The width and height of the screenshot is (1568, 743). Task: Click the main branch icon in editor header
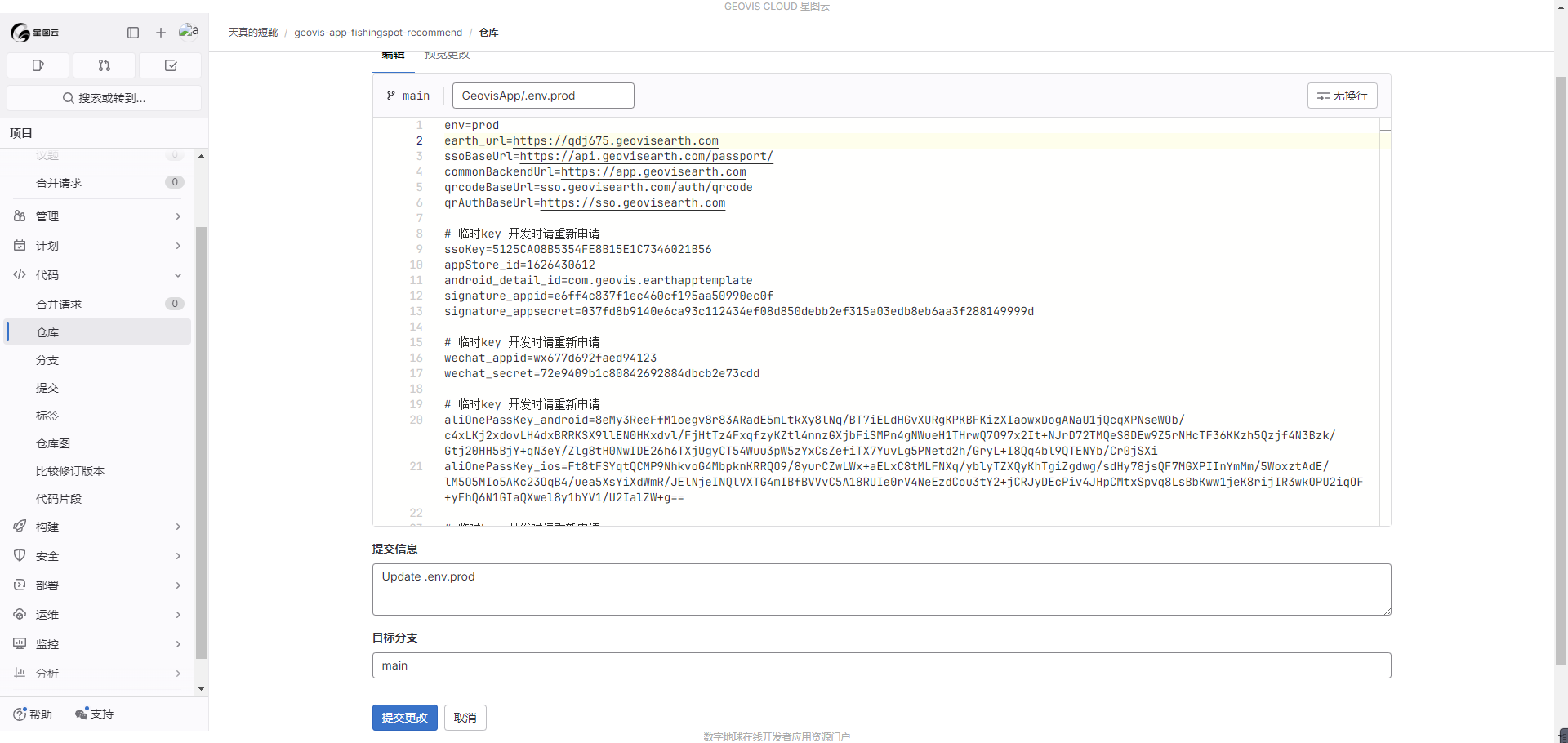click(x=391, y=96)
